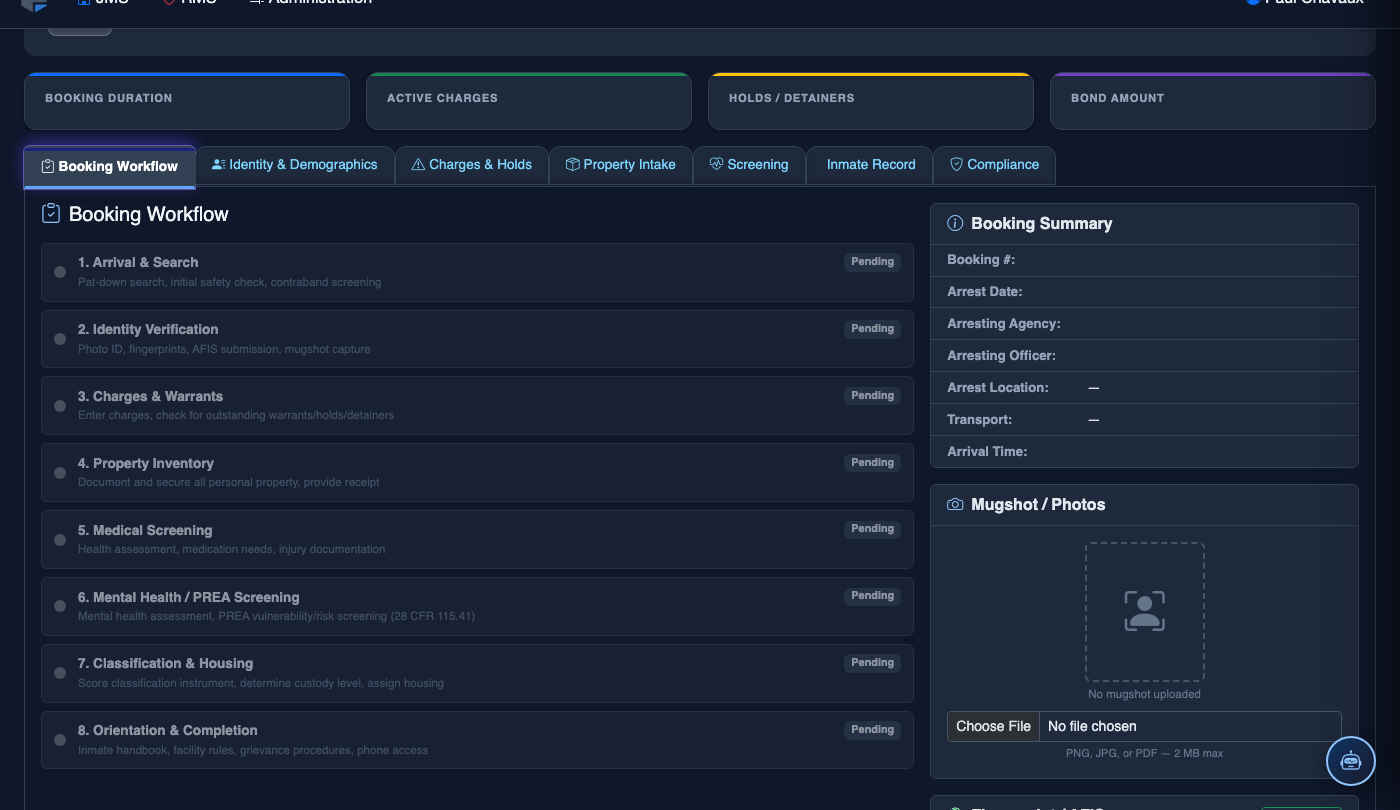
Task: Go to the Property Intake tab
Action: (x=620, y=165)
